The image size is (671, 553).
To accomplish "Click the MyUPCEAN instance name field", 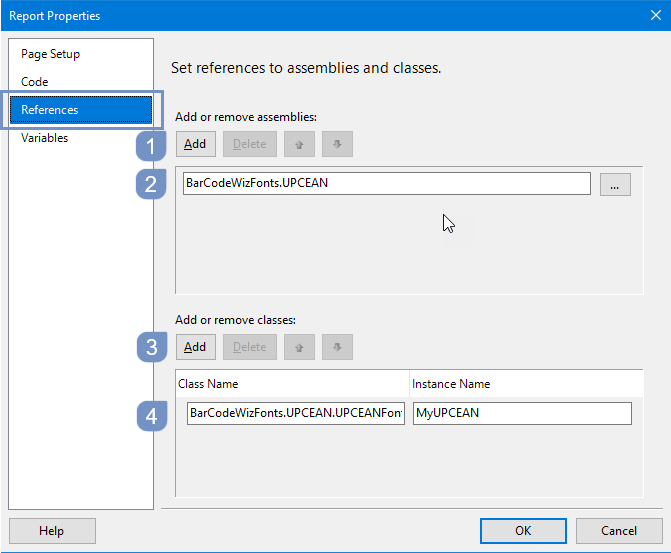I will 522,413.
